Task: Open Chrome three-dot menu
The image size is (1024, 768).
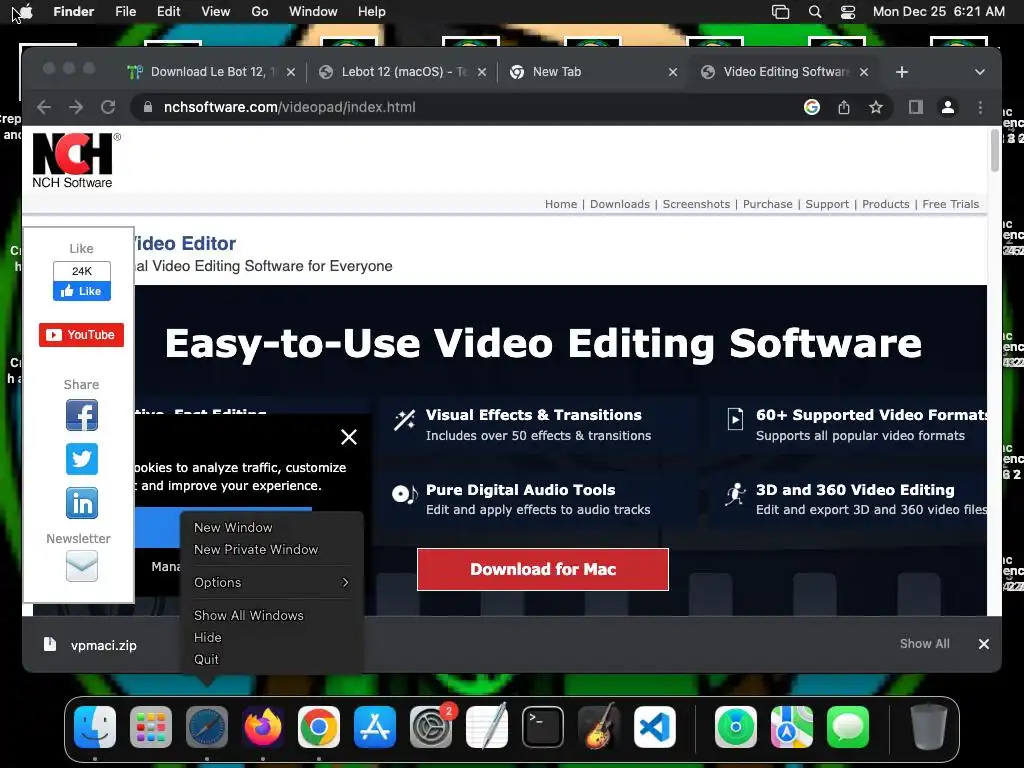Action: click(980, 107)
